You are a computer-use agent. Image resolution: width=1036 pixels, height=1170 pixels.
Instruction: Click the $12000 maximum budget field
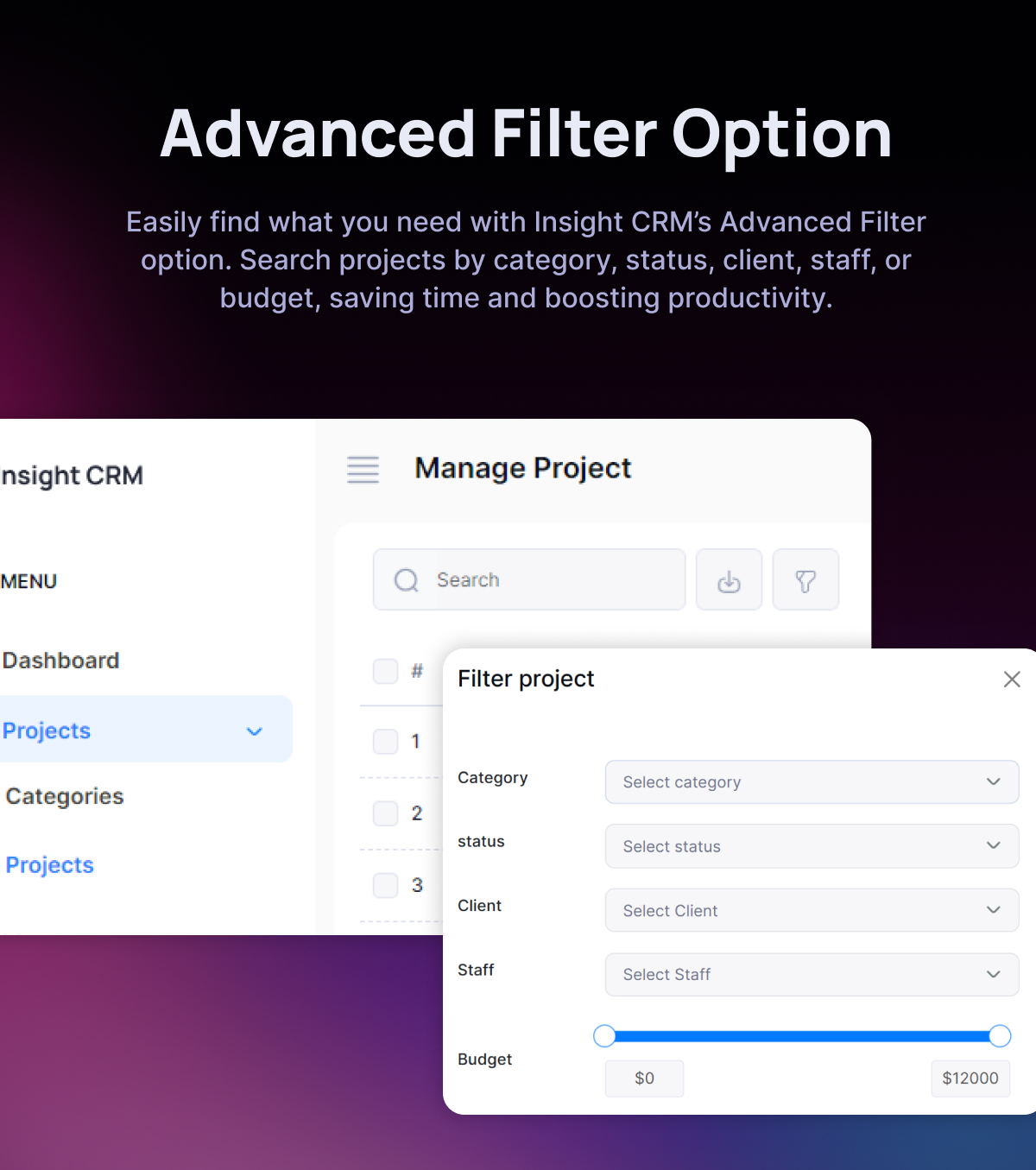coord(970,1078)
